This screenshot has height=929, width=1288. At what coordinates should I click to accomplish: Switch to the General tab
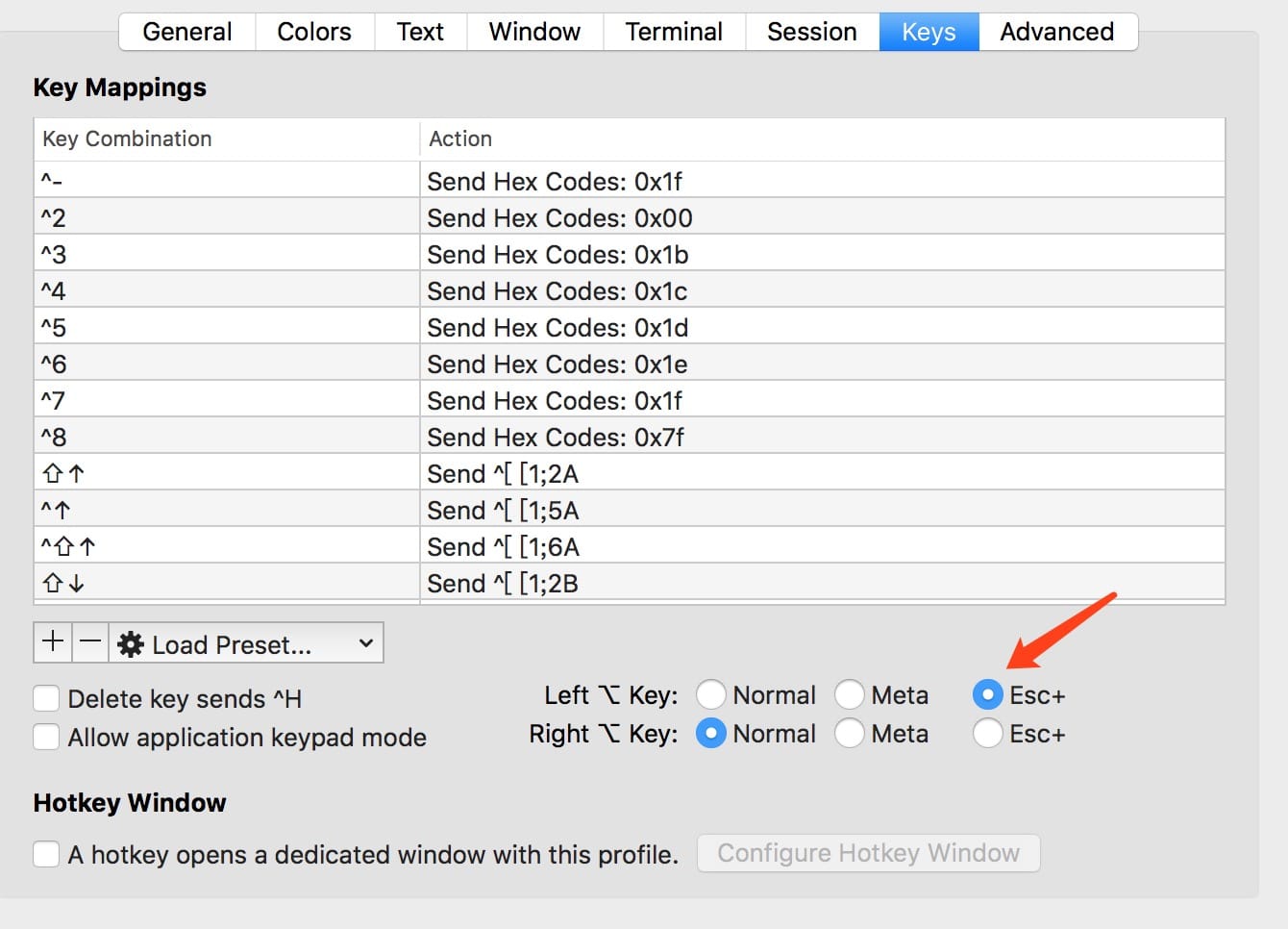pos(187,32)
